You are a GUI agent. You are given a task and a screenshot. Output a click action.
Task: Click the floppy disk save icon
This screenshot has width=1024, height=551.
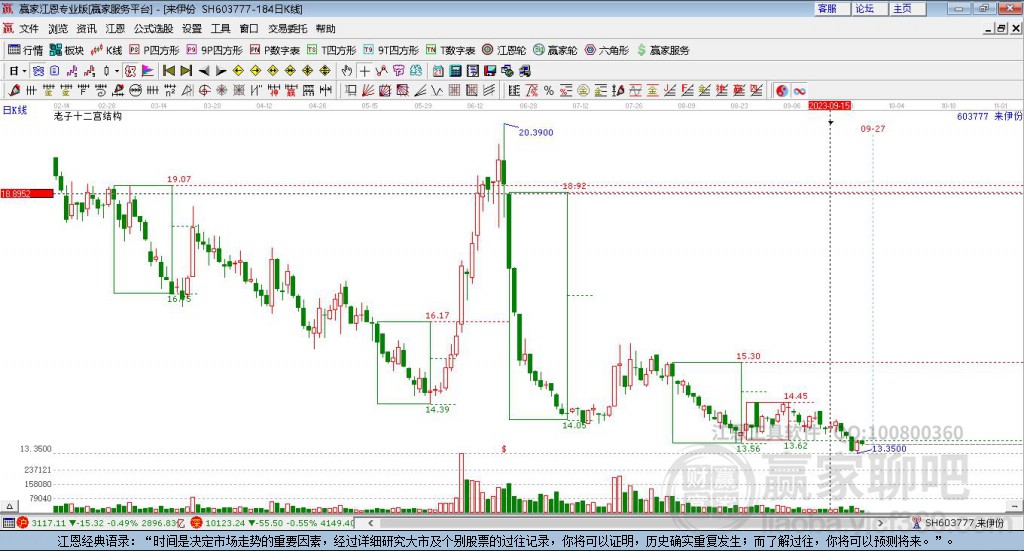pos(490,71)
